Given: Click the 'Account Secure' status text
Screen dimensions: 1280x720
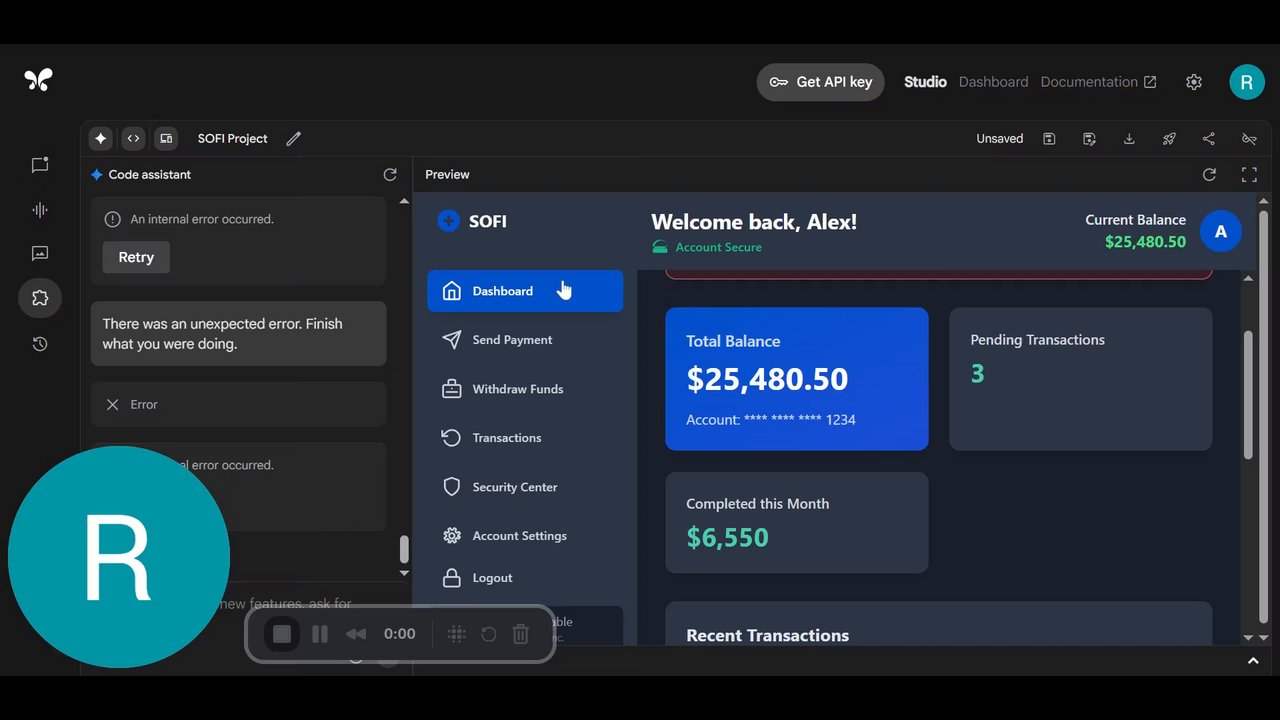Looking at the screenshot, I should 718,247.
